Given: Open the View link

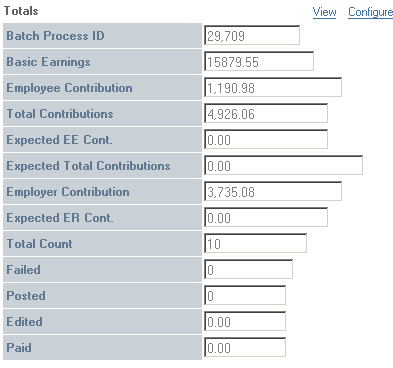Looking at the screenshot, I should coord(324,12).
